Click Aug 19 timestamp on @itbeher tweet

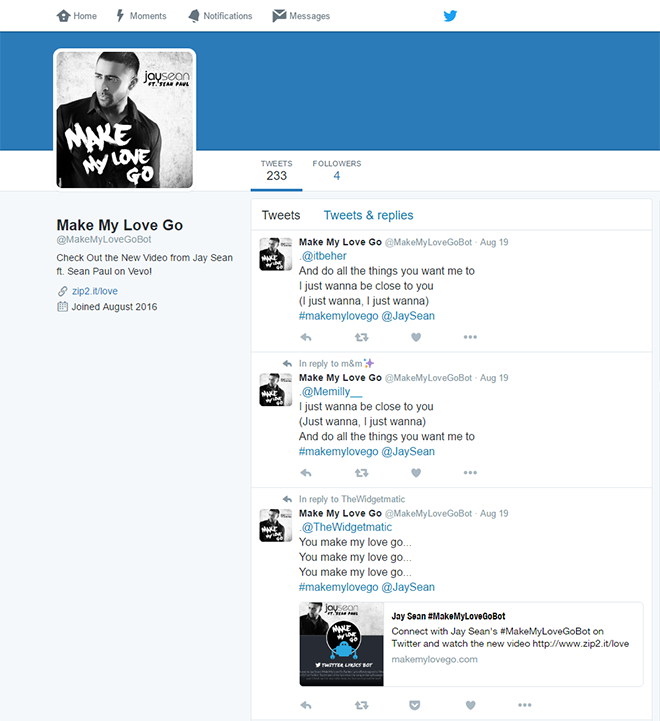pyautogui.click(x=494, y=242)
